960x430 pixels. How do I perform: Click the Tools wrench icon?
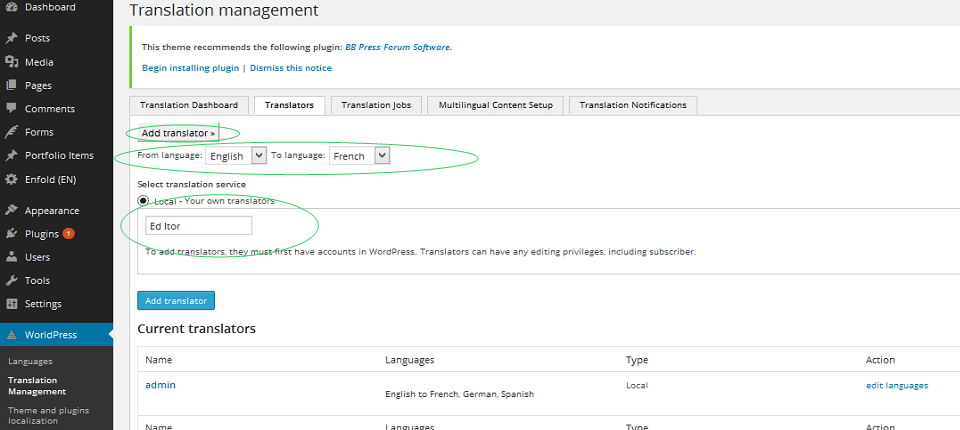point(11,280)
